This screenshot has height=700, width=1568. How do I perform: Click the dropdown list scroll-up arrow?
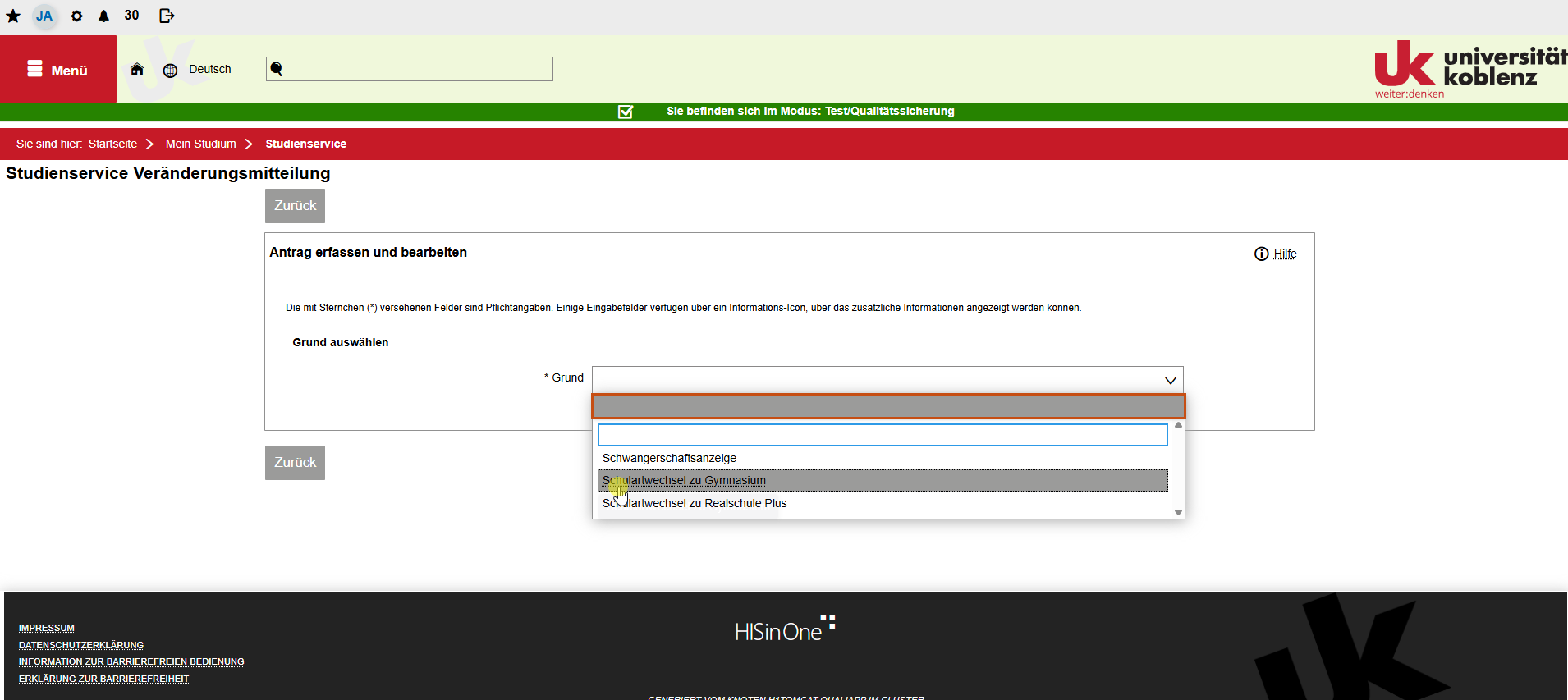tap(1178, 425)
